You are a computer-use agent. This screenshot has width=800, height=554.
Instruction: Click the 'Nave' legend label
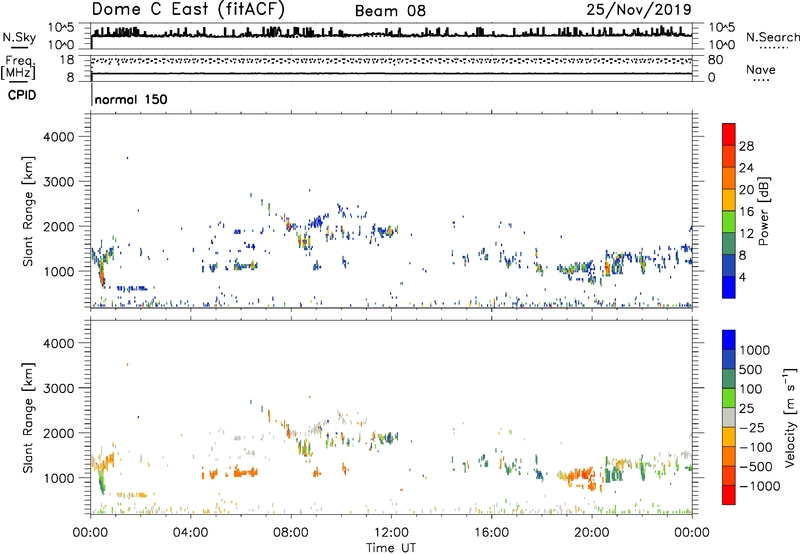tap(761, 70)
